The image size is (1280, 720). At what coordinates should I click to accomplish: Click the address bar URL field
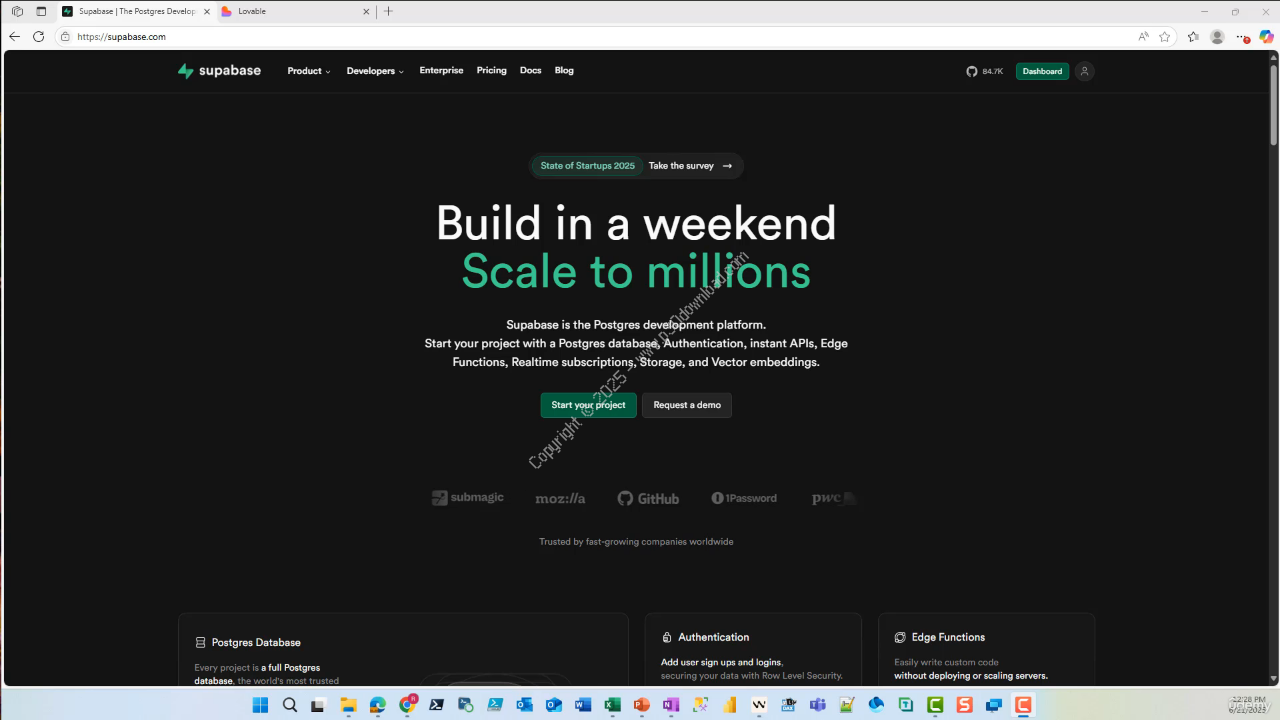600,36
